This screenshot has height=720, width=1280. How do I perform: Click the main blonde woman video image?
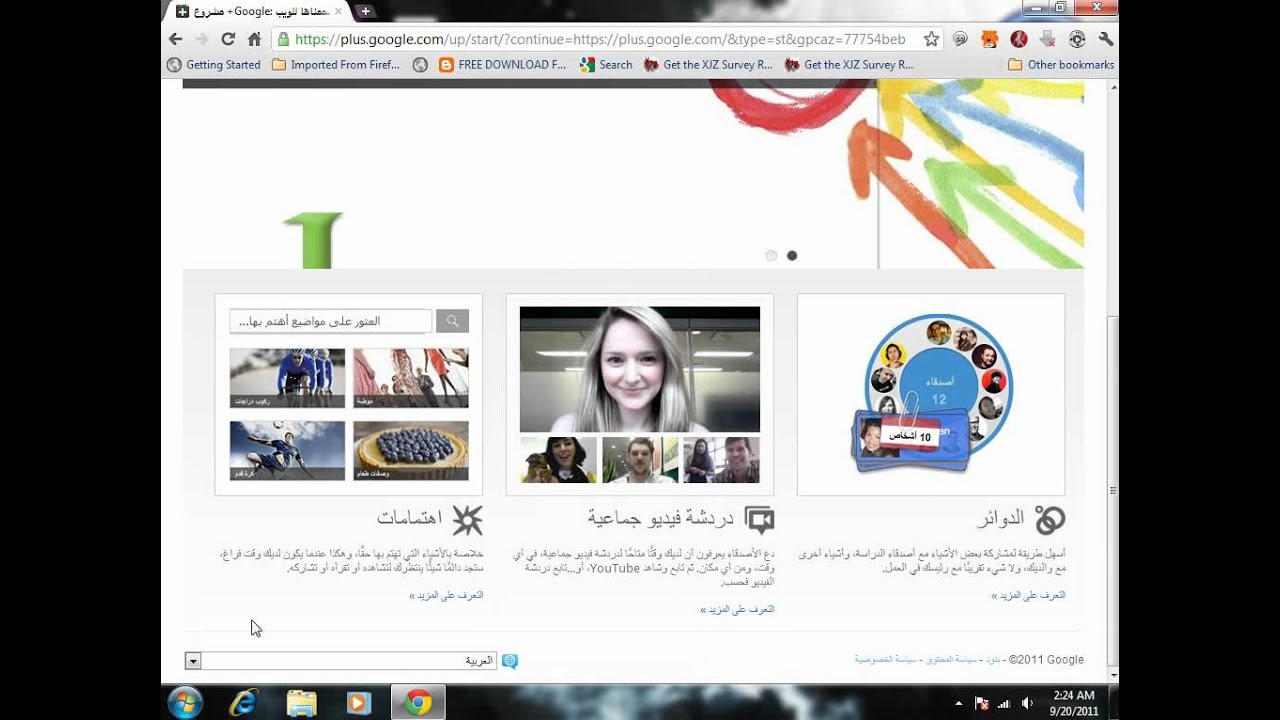(x=640, y=369)
